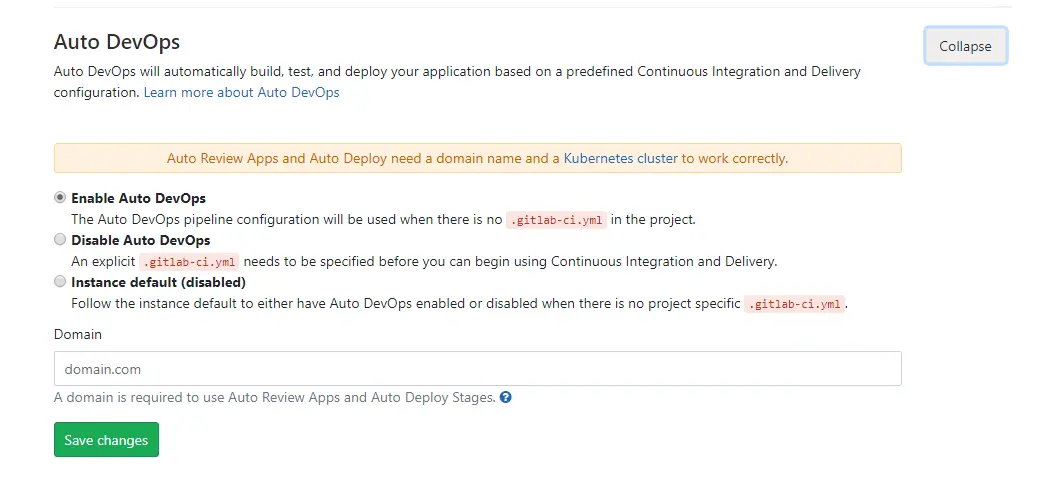The height and width of the screenshot is (480, 1056).
Task: Collapse the Auto DevOps section
Action: coord(966,46)
